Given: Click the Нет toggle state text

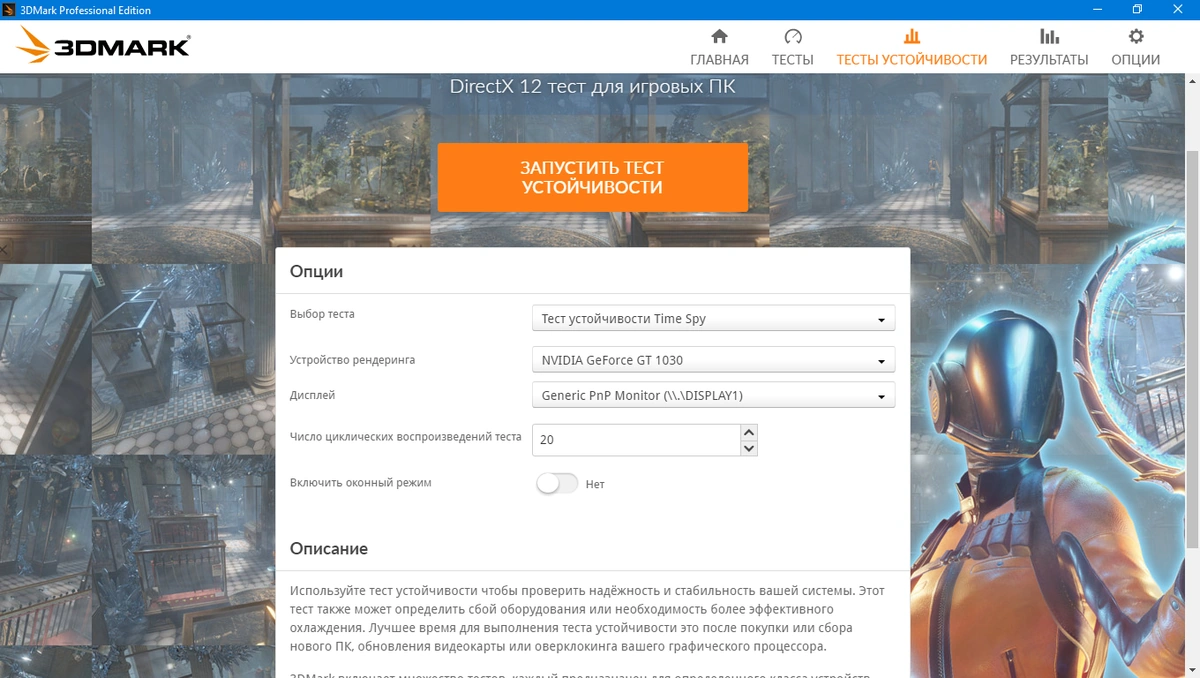Looking at the screenshot, I should click(x=595, y=484).
